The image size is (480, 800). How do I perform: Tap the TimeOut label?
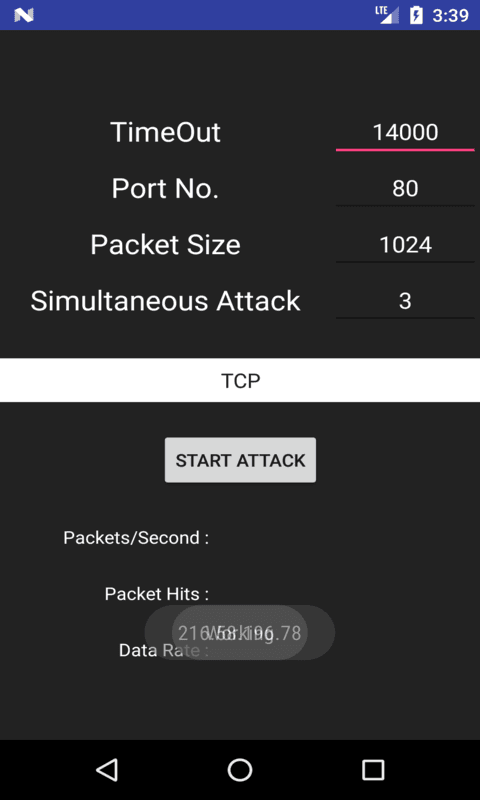pyautogui.click(x=165, y=133)
